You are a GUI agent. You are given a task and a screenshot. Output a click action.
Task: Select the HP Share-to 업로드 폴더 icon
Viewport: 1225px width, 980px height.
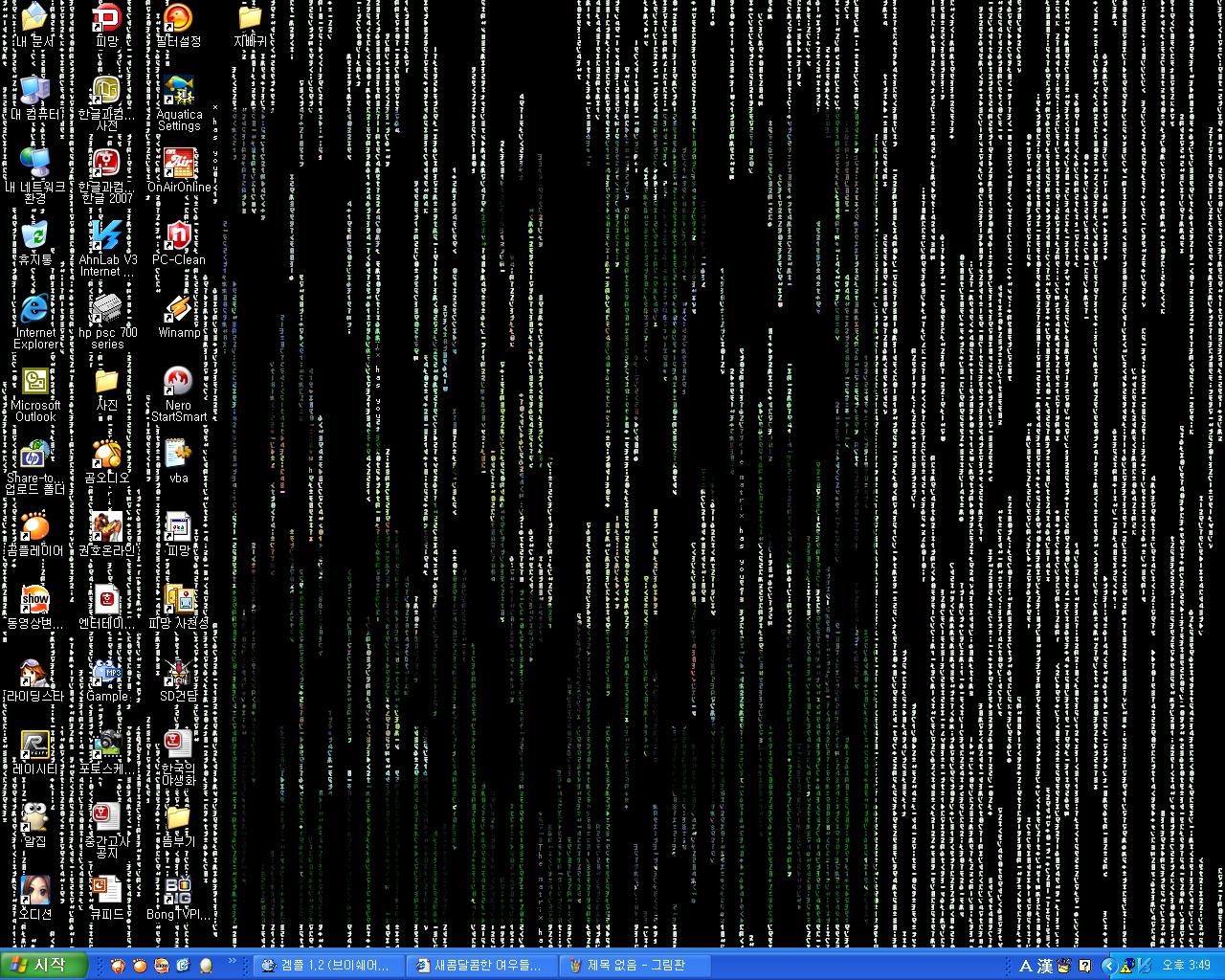pos(35,466)
